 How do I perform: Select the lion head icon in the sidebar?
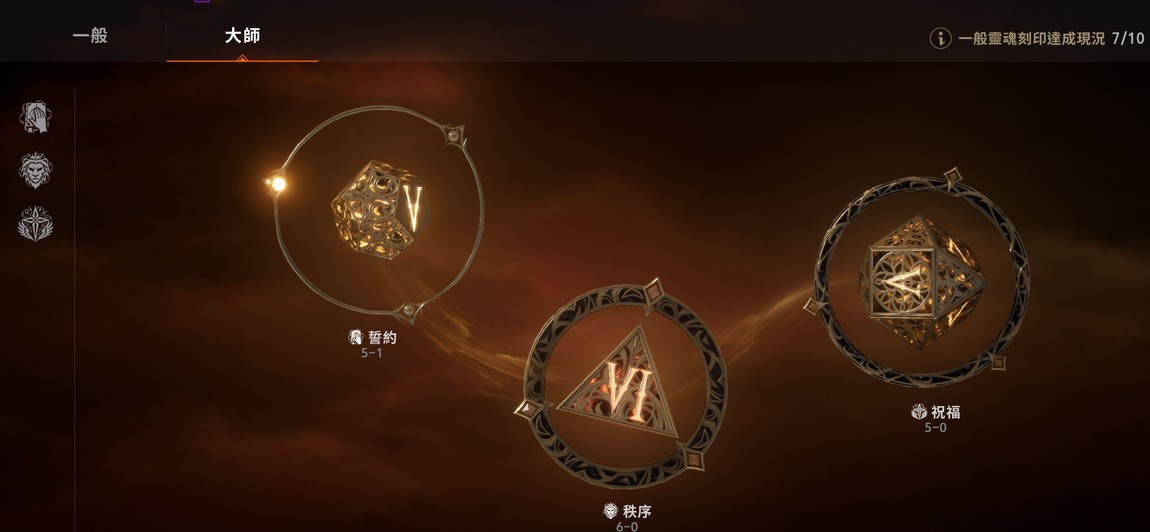click(x=35, y=170)
